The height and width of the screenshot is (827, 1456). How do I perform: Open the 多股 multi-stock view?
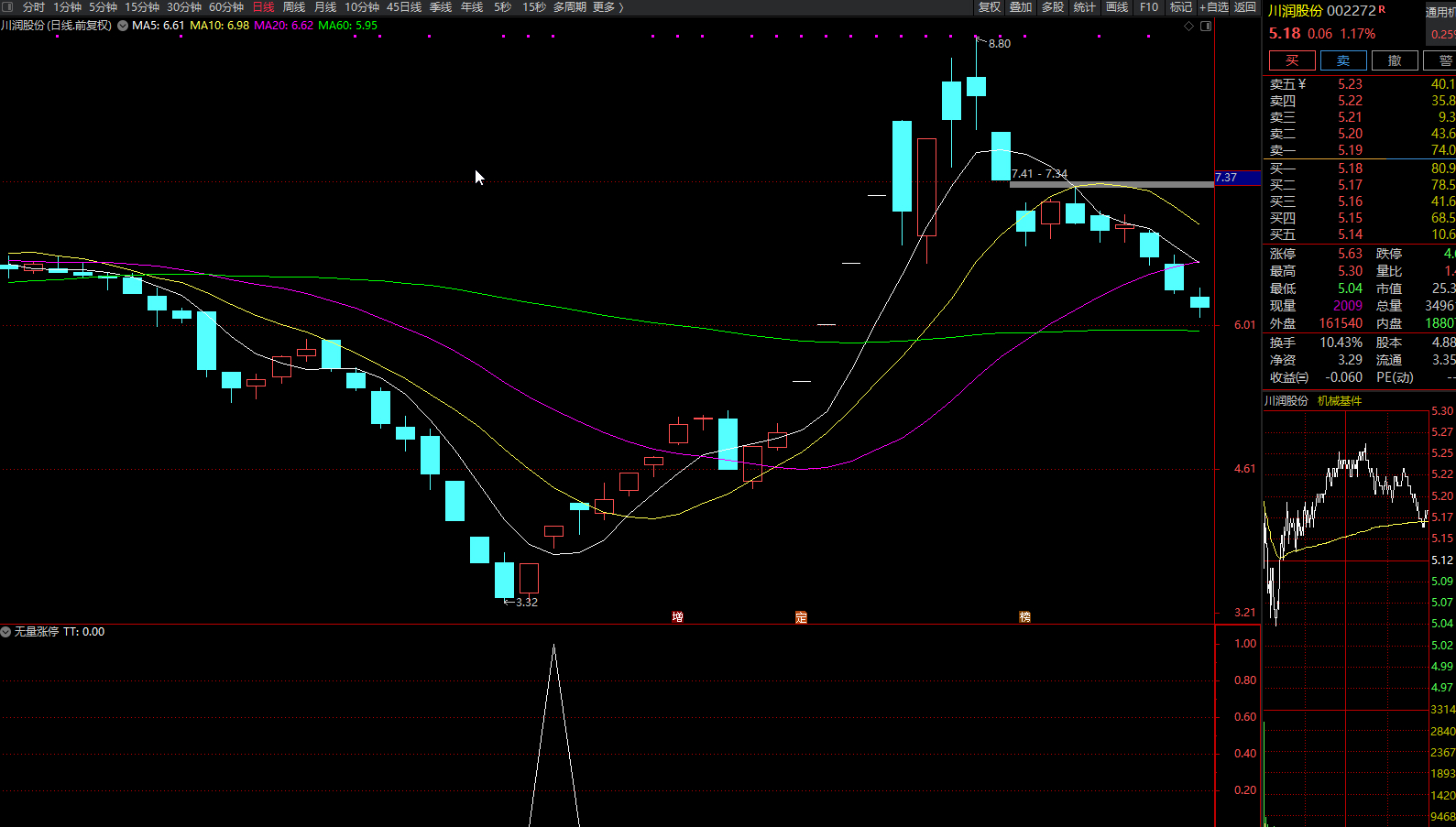(x=1053, y=7)
